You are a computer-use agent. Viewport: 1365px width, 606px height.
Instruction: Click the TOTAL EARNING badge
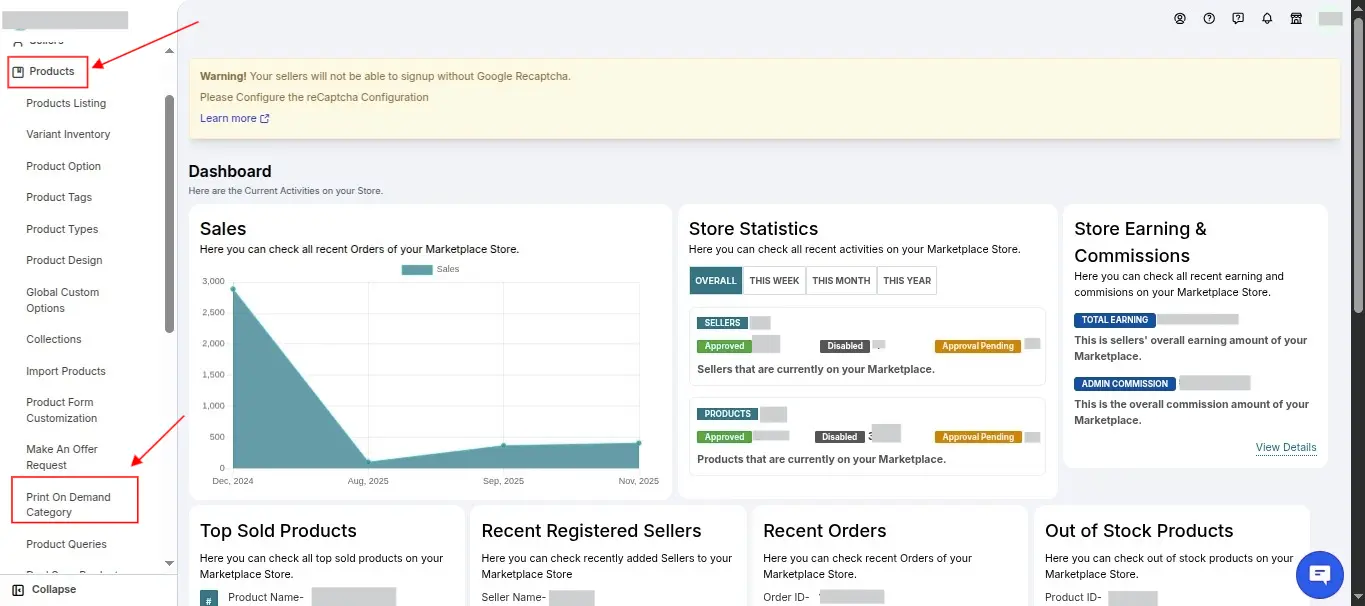1115,320
